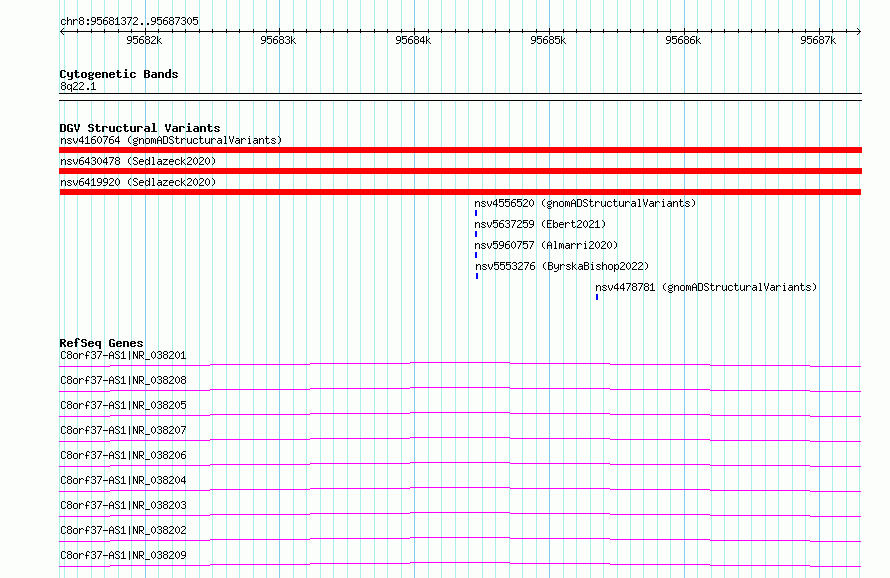The image size is (890, 578).
Task: Click the left arrow end of ruler
Action: pyautogui.click(x=62, y=31)
